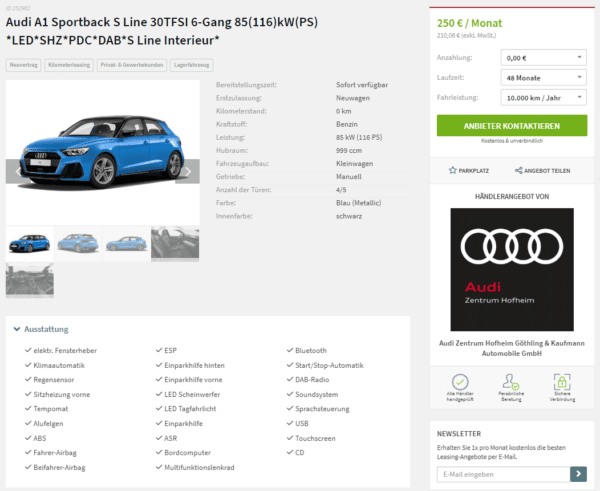Open the Audi Zentrum Hofheim logo
The height and width of the screenshot is (491, 600).
(512, 269)
